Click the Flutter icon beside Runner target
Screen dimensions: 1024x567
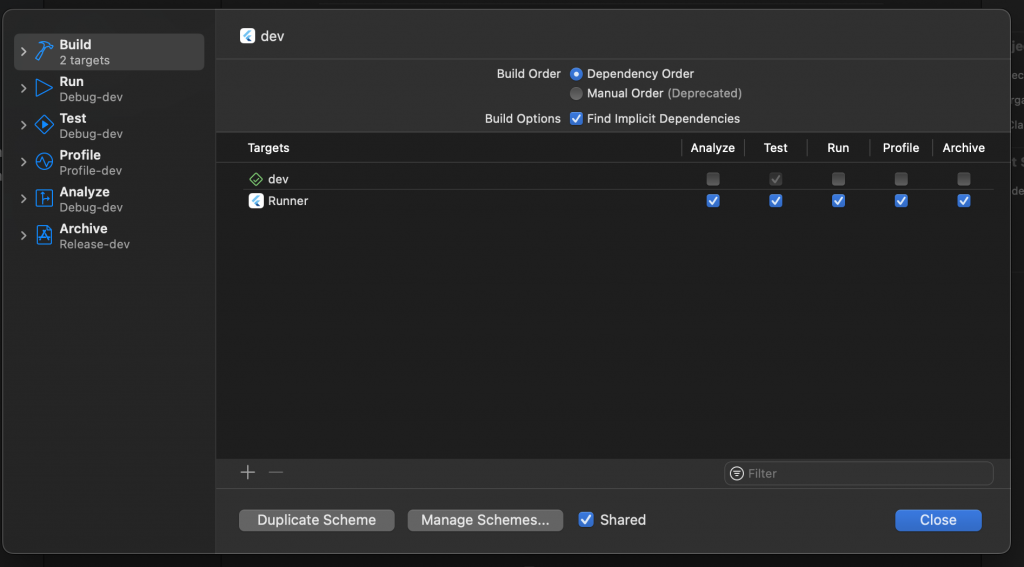[256, 201]
